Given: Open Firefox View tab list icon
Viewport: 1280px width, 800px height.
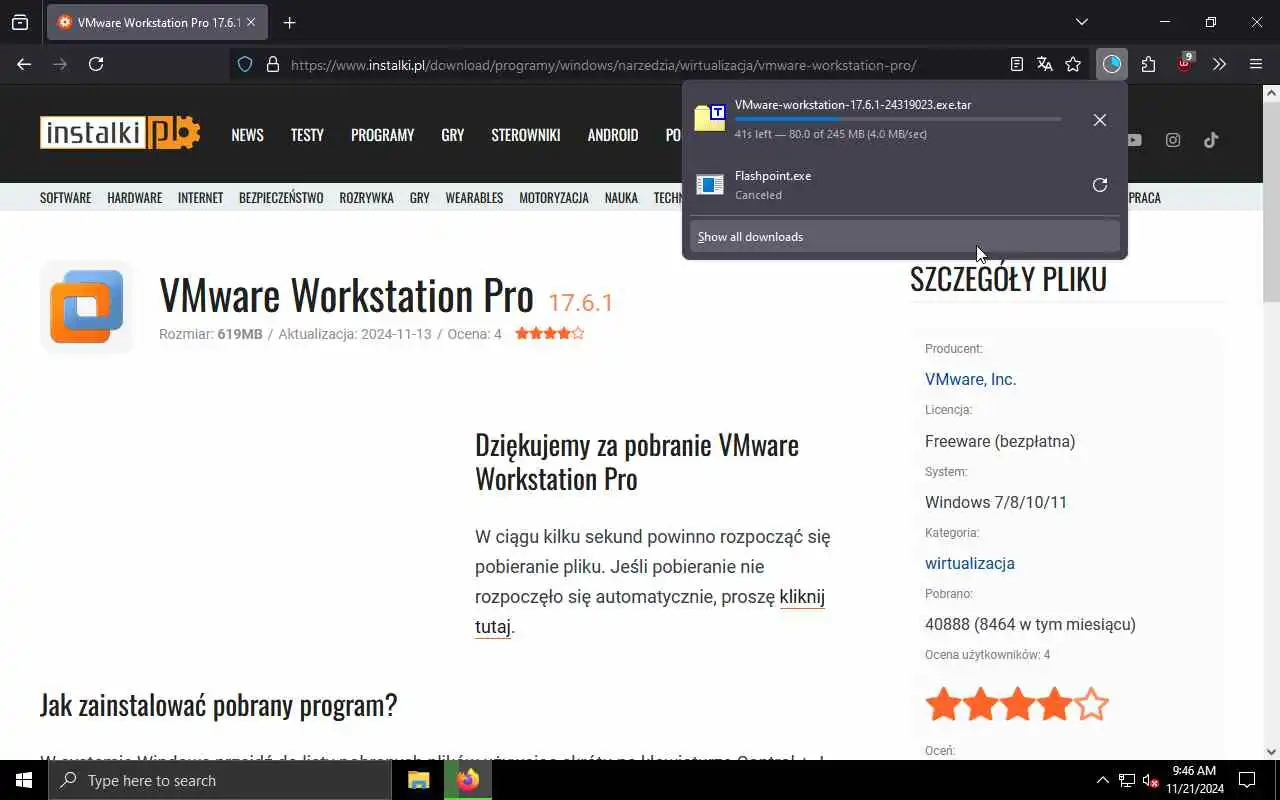Looking at the screenshot, I should coord(20,22).
